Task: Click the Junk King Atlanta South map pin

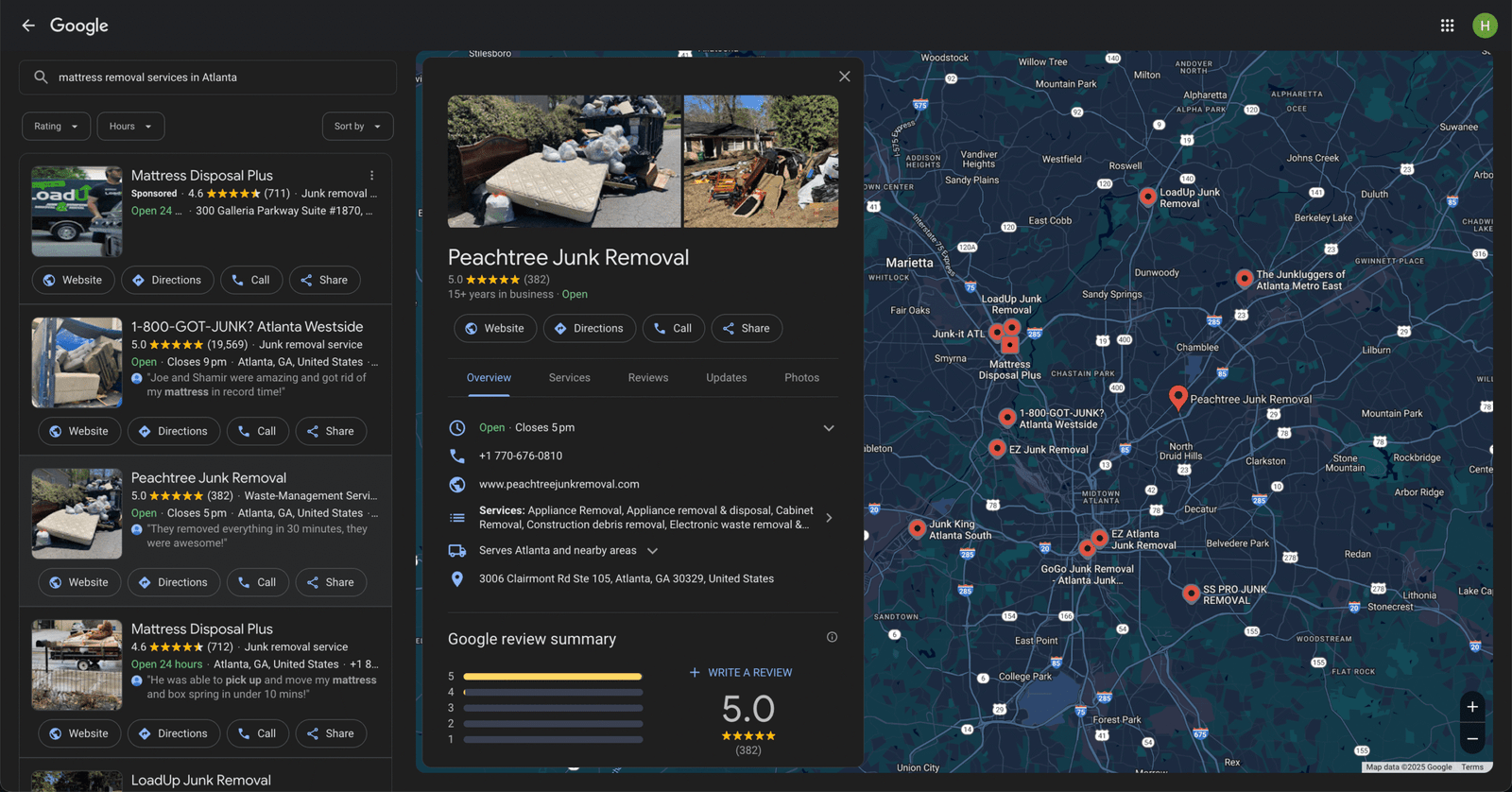Action: [917, 528]
